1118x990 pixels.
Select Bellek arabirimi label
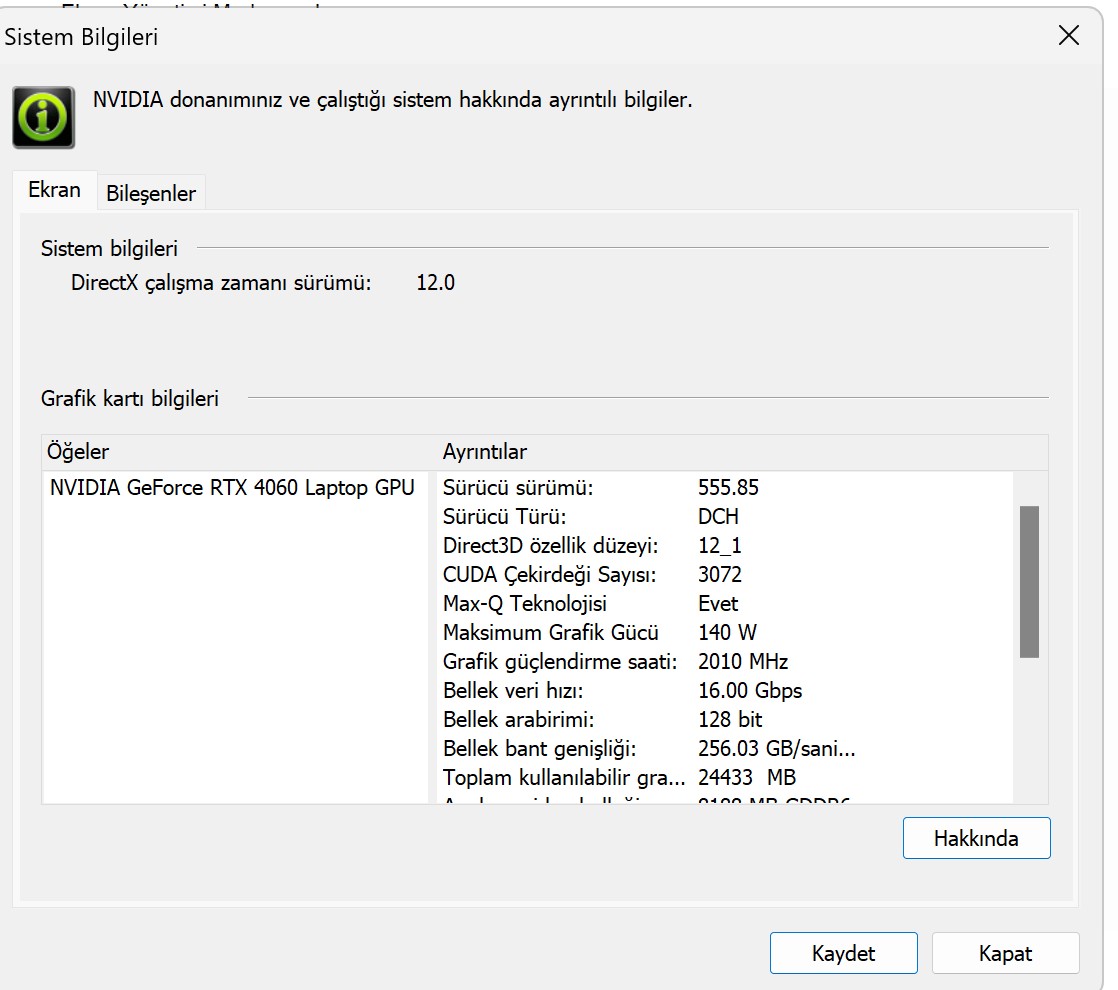[x=518, y=720]
